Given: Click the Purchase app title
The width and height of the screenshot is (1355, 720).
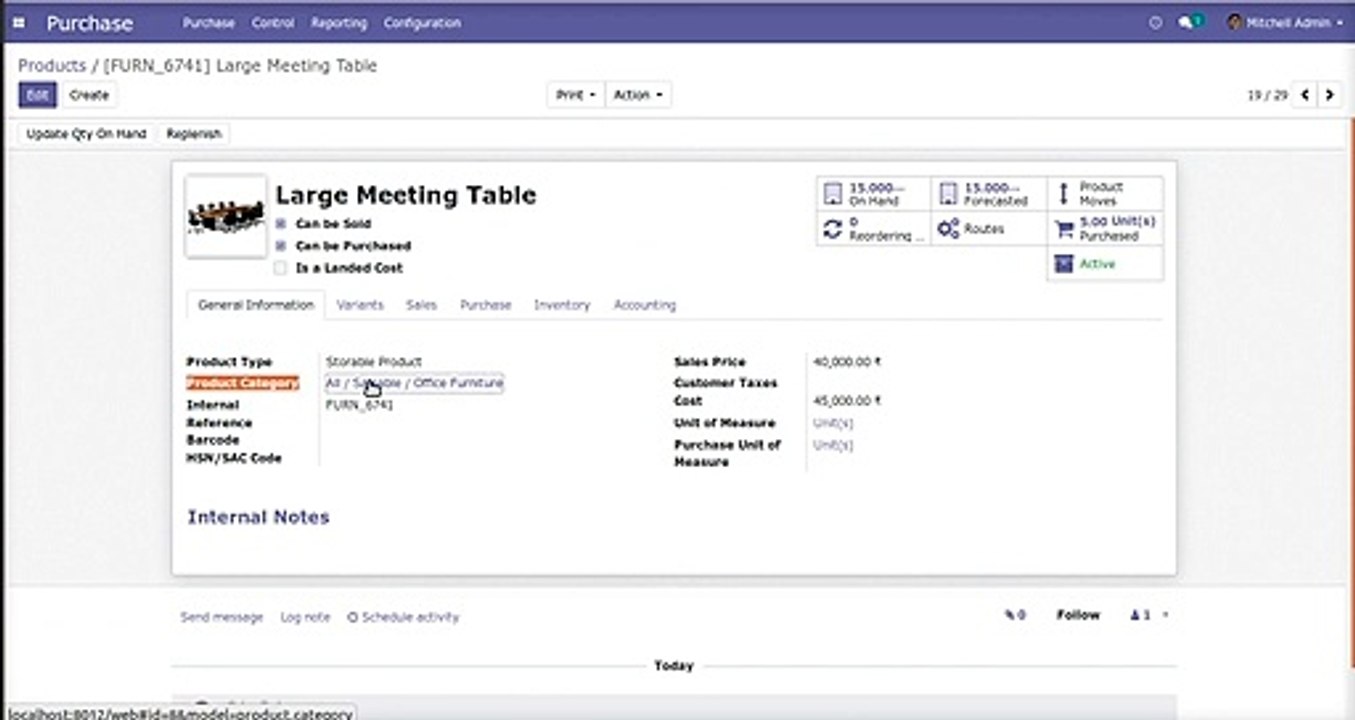Looking at the screenshot, I should [89, 22].
